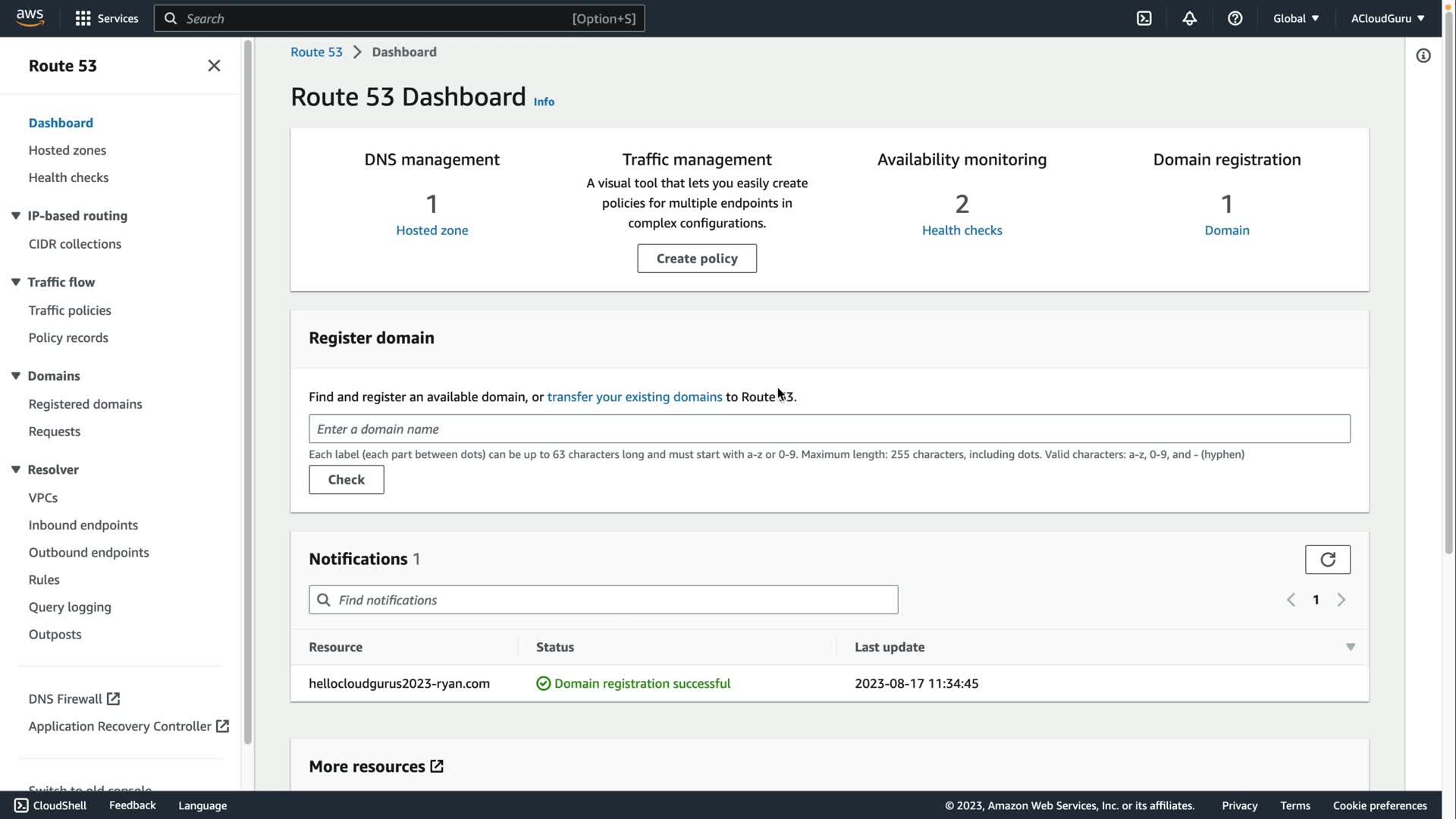
Task: Go to next notifications page arrow
Action: click(1341, 600)
